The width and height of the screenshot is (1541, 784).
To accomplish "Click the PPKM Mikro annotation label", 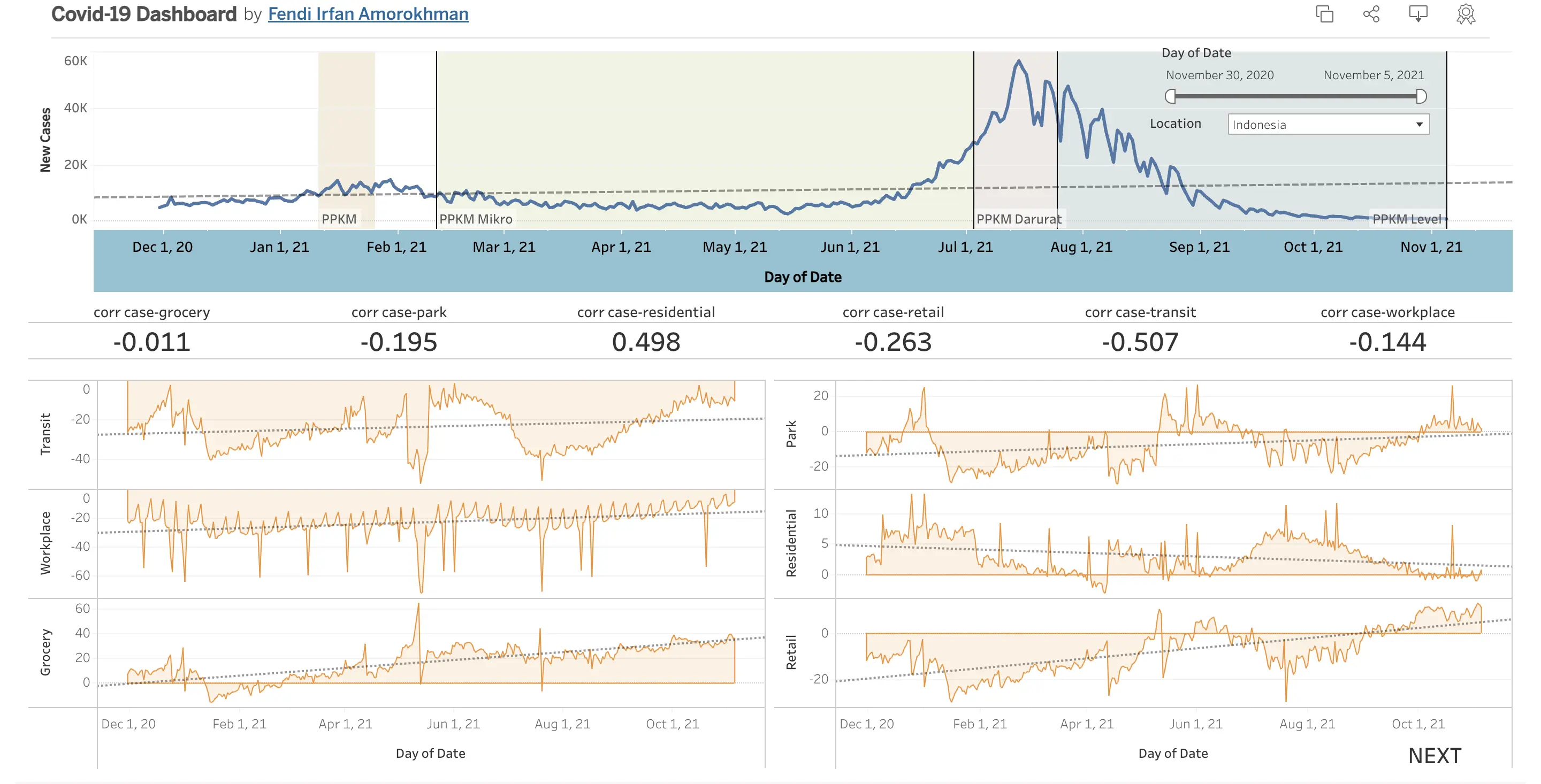I will 476,219.
